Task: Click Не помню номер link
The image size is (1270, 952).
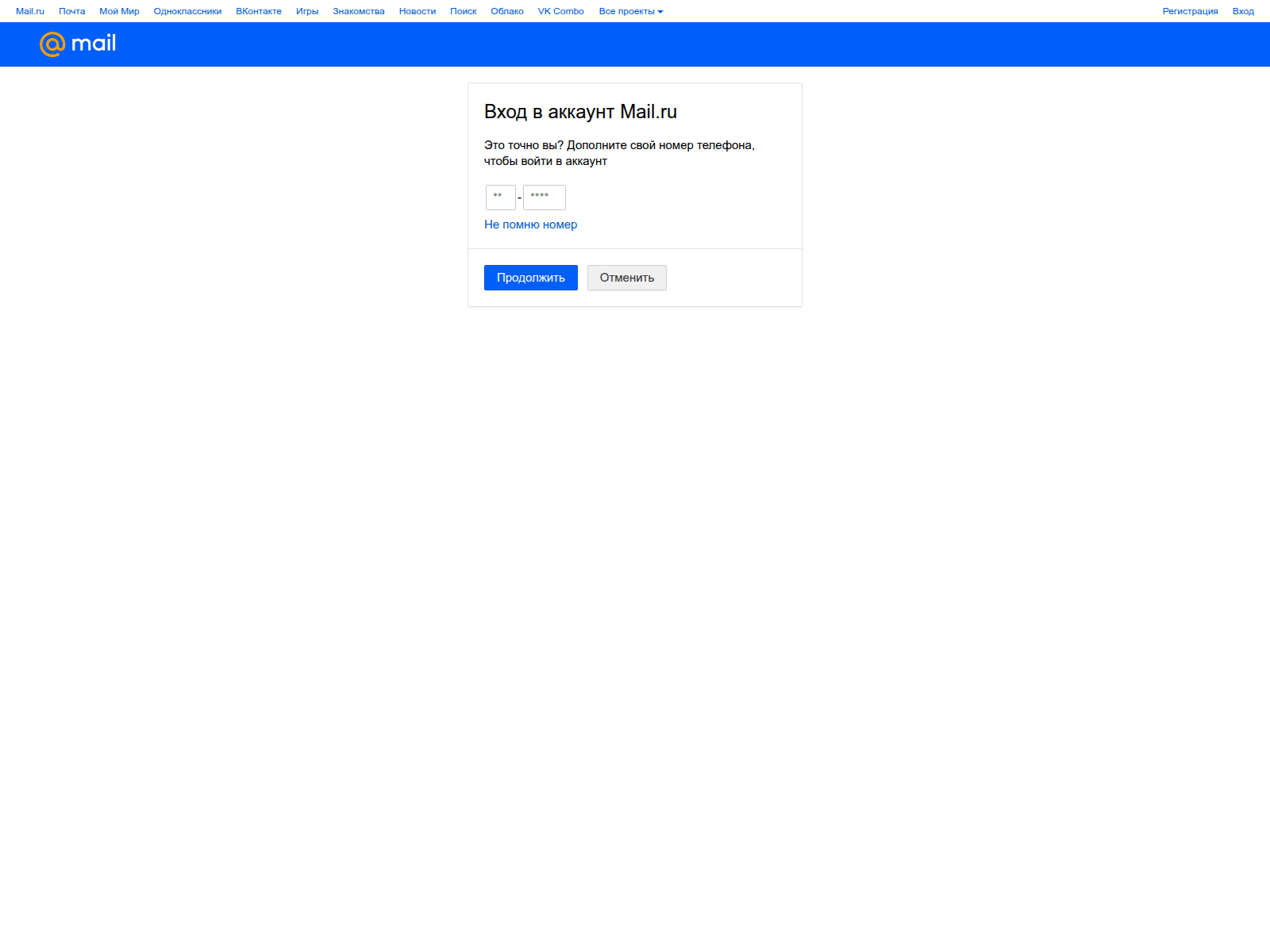Action: tap(531, 225)
